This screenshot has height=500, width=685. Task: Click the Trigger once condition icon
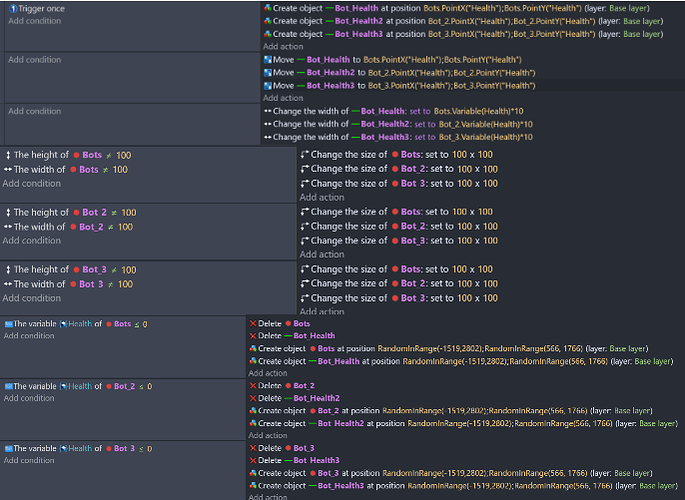pos(13,9)
